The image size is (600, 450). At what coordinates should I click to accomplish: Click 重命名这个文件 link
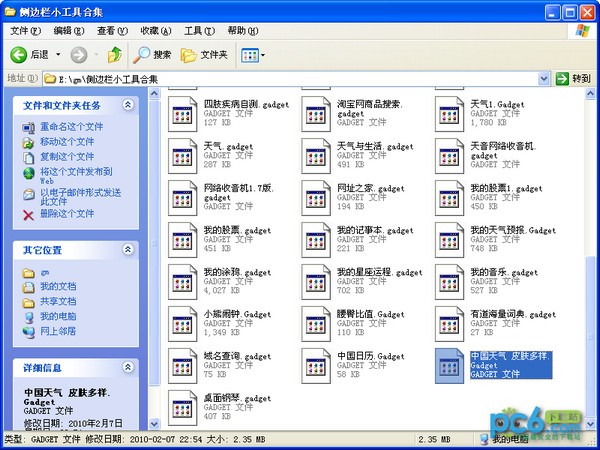tap(72, 127)
